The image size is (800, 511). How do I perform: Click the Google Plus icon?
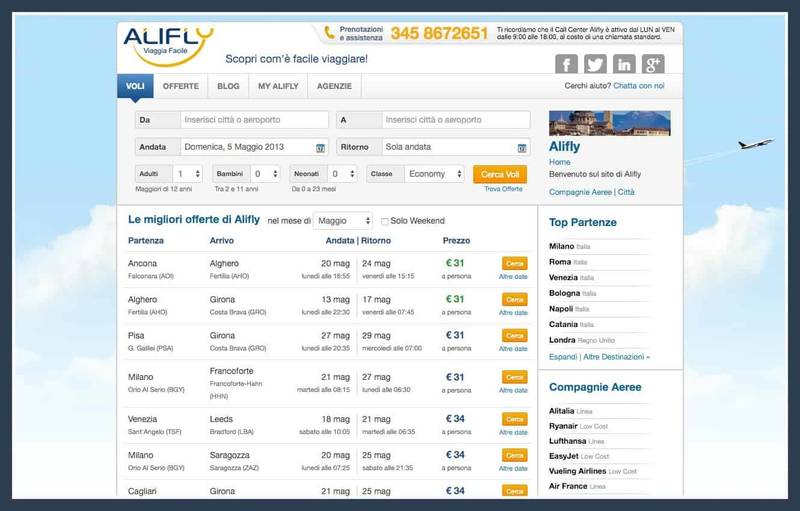coord(654,64)
